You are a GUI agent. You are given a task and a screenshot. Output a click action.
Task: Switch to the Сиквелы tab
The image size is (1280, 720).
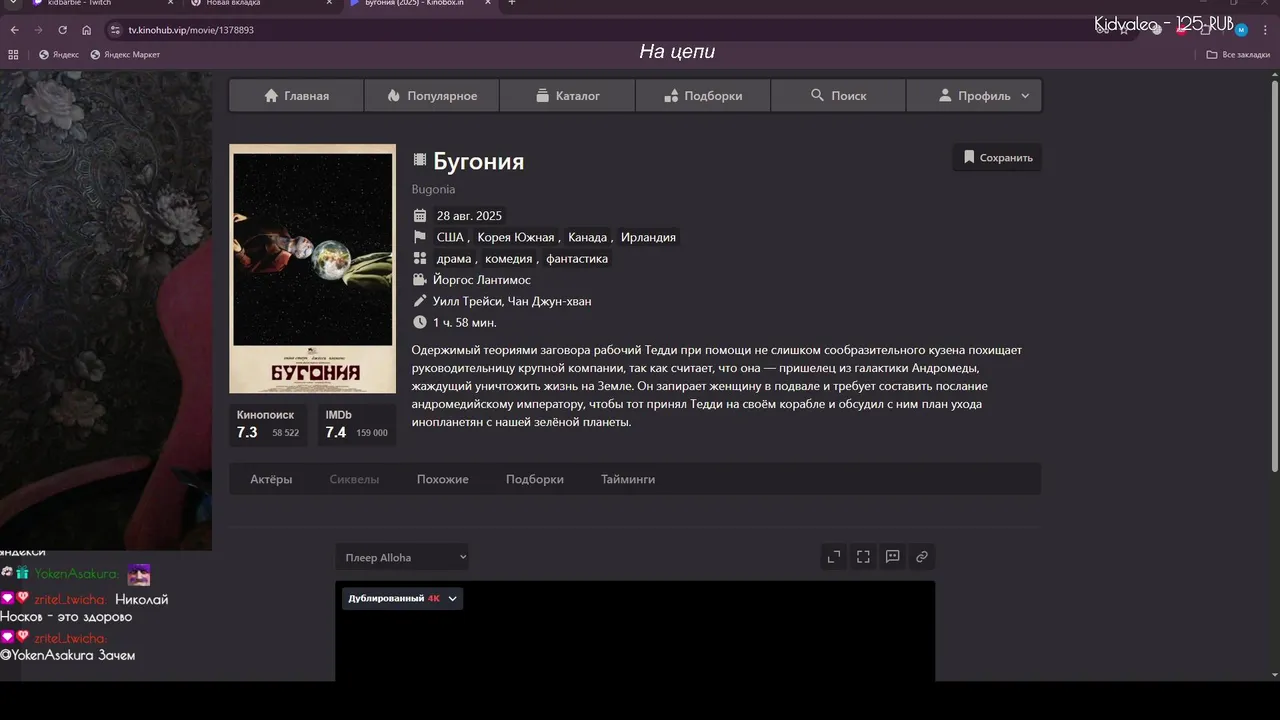click(354, 479)
